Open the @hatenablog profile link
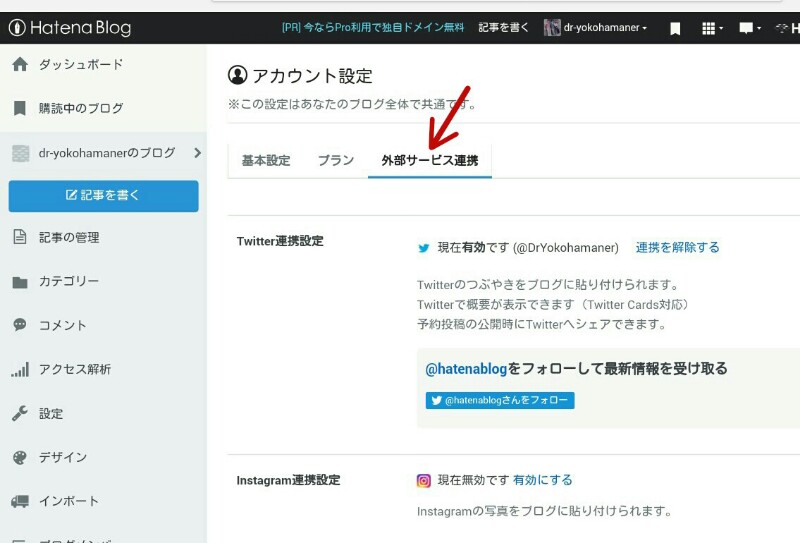This screenshot has width=800, height=543. point(466,368)
